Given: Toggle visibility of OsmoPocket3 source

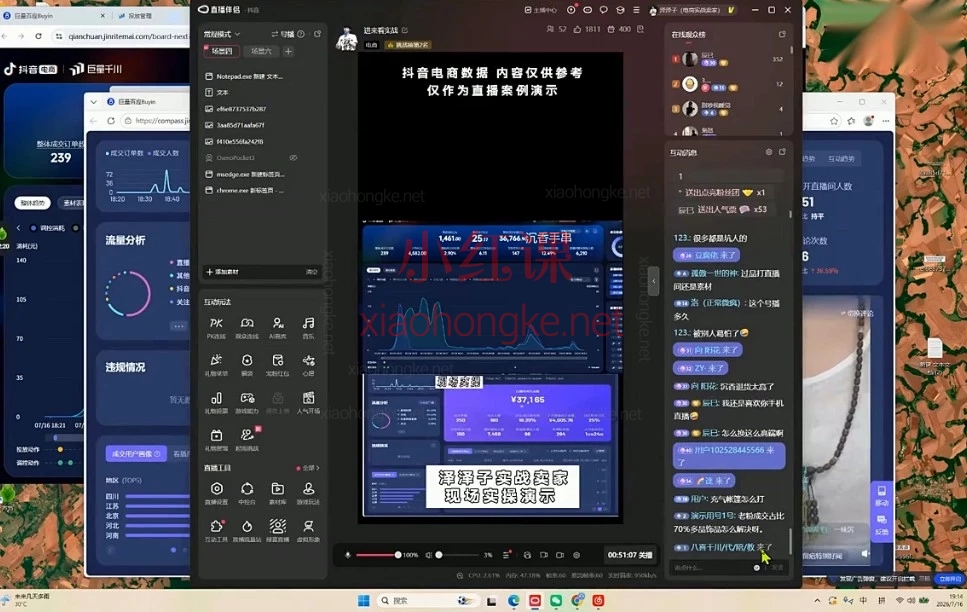Looking at the screenshot, I should point(294,158).
